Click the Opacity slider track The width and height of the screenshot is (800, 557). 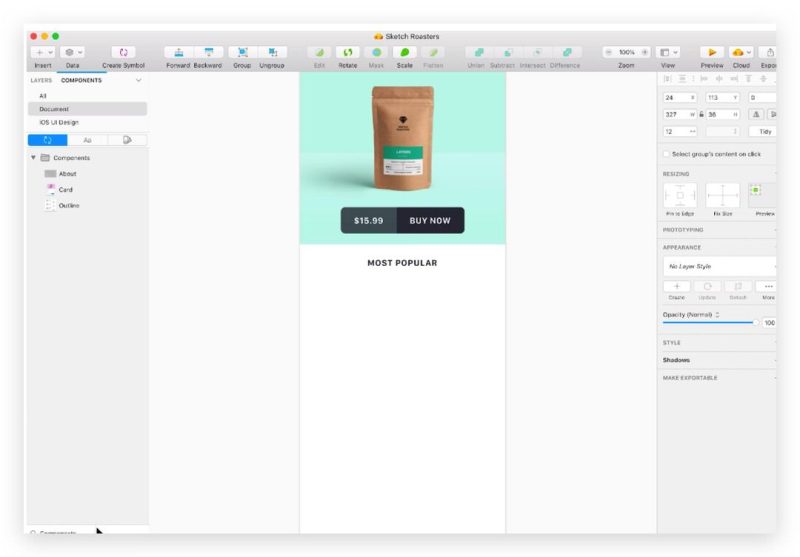(708, 322)
